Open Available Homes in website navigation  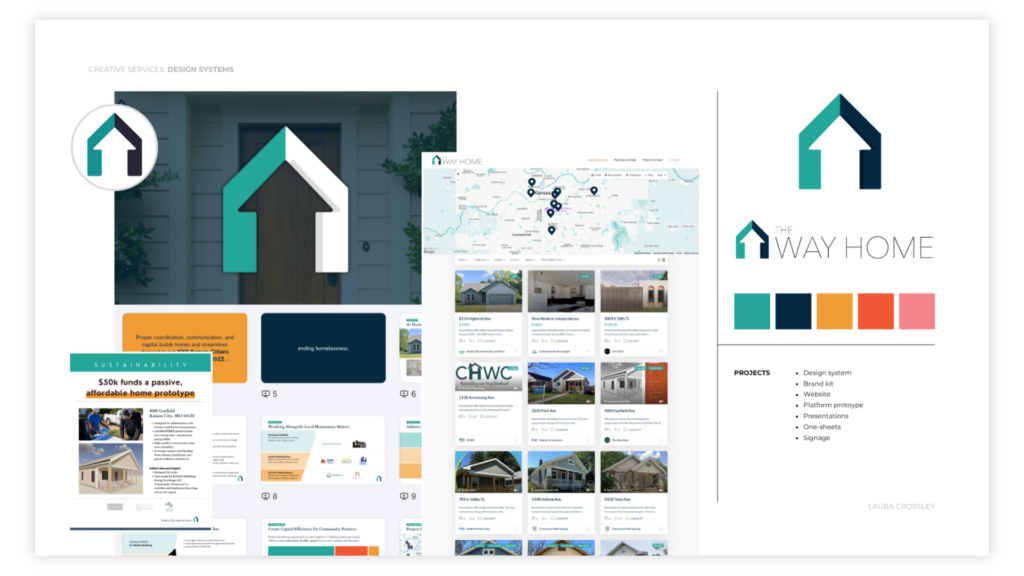point(598,160)
